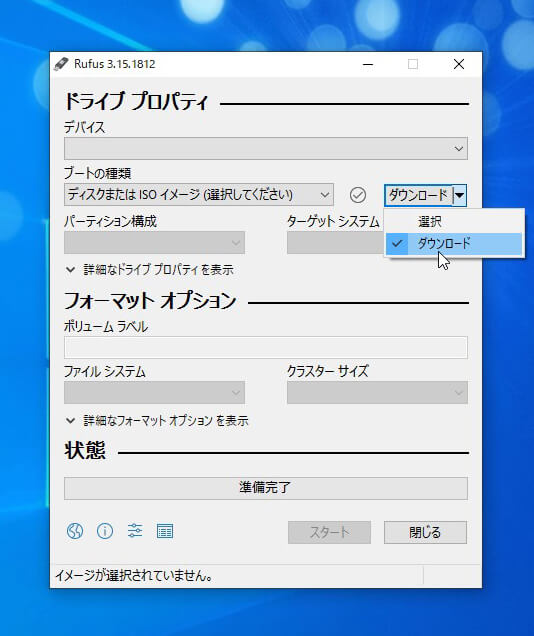Click the 閉じる button
534x636 pixels.
click(x=425, y=532)
